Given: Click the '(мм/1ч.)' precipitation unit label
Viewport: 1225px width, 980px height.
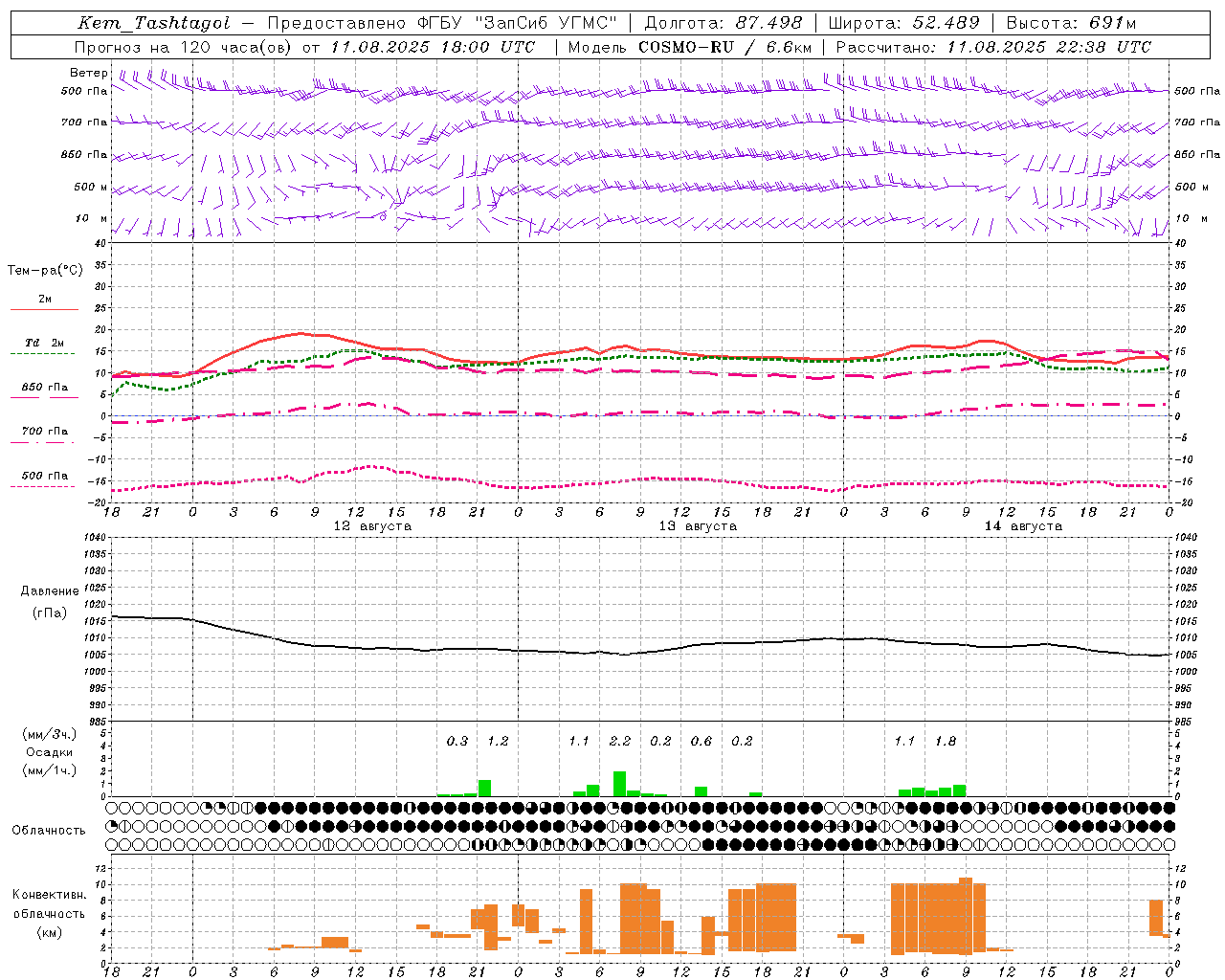Looking at the screenshot, I should [50, 770].
